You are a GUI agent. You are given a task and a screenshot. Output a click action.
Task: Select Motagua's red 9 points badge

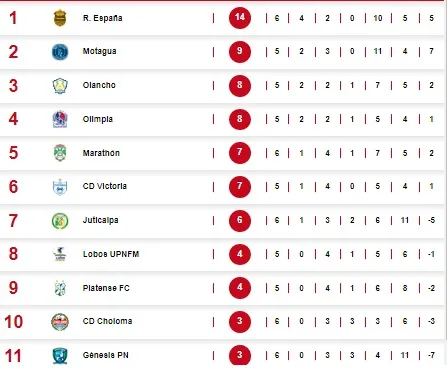tap(240, 51)
